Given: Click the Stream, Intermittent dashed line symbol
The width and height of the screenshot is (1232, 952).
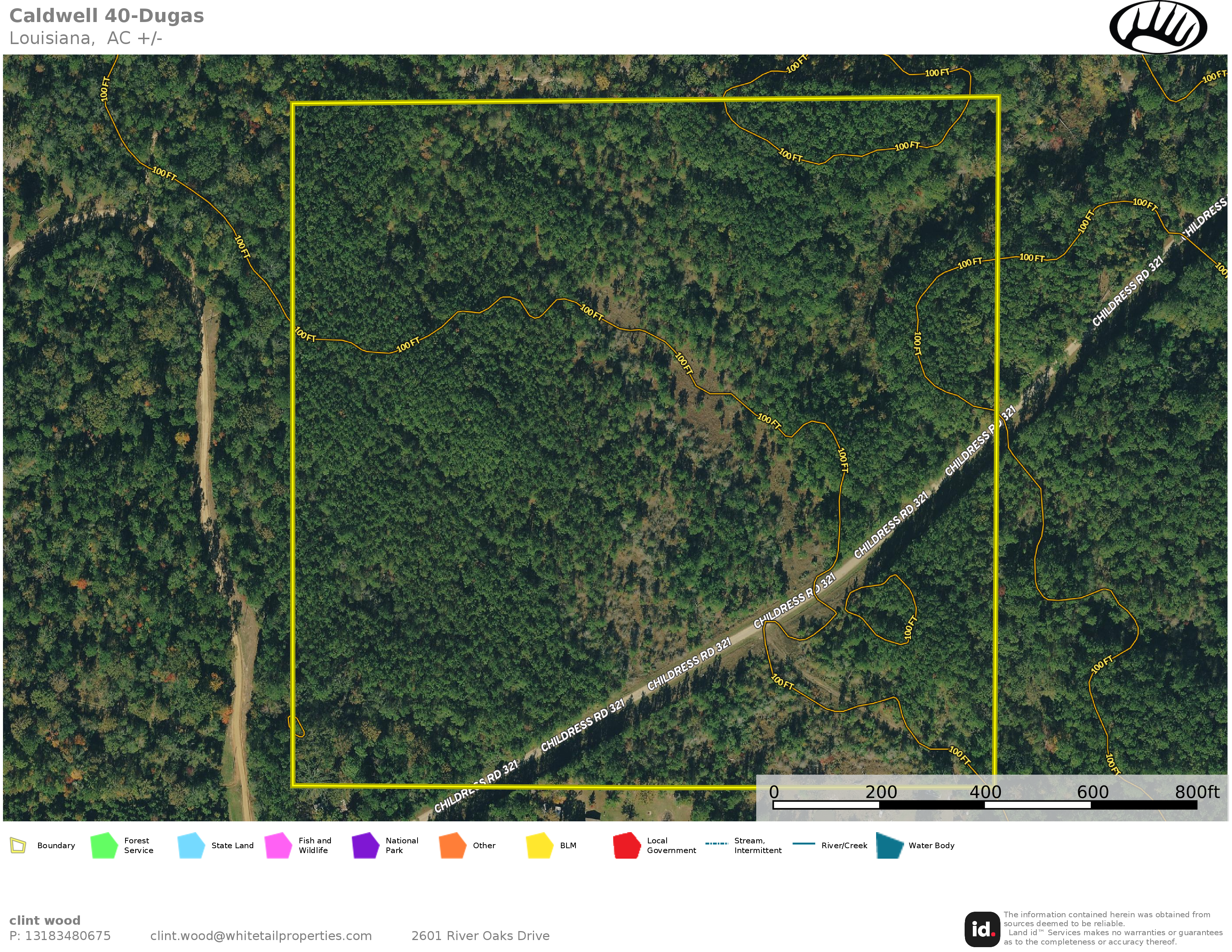Looking at the screenshot, I should [x=716, y=844].
